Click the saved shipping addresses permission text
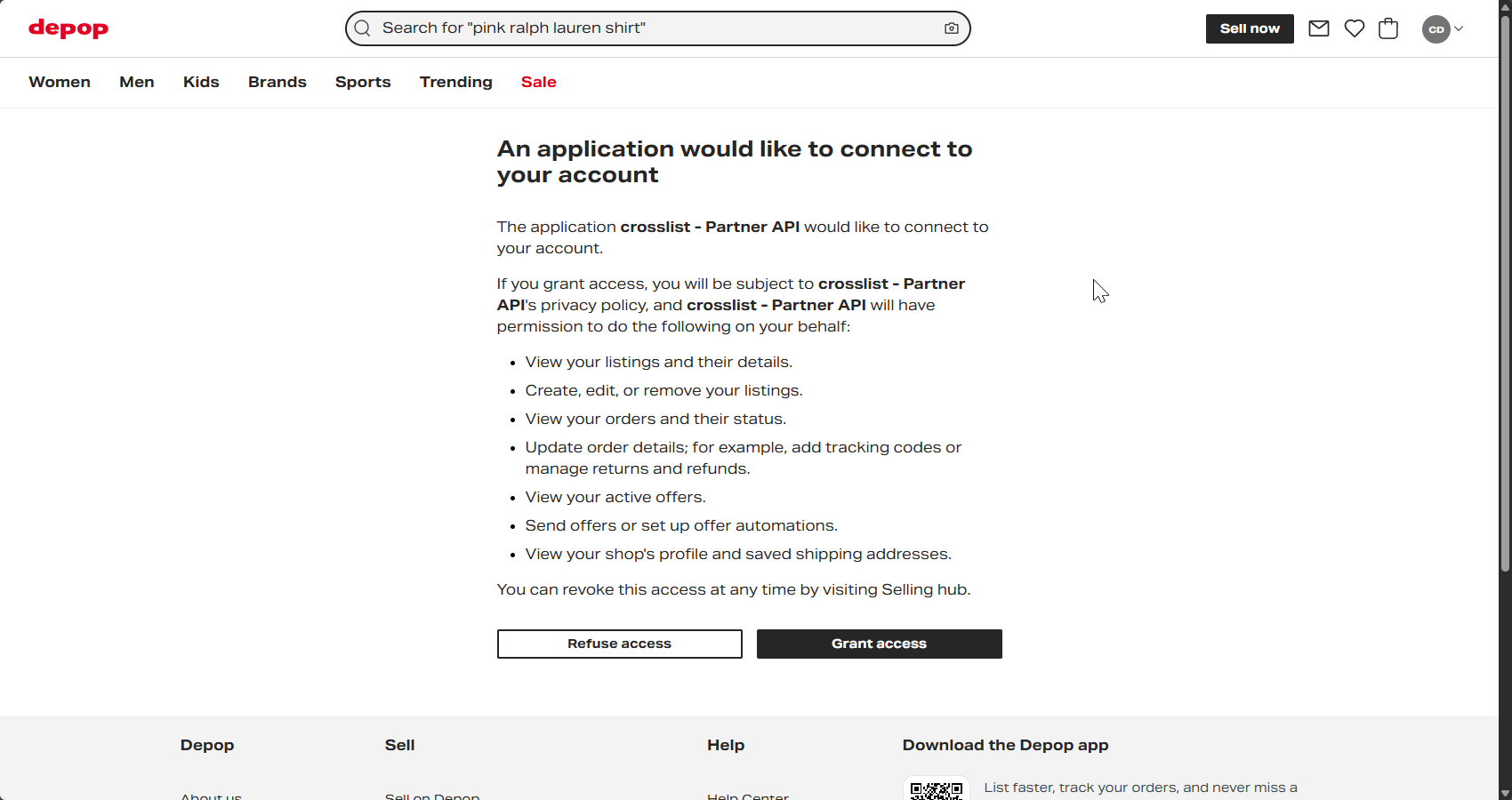 (738, 554)
